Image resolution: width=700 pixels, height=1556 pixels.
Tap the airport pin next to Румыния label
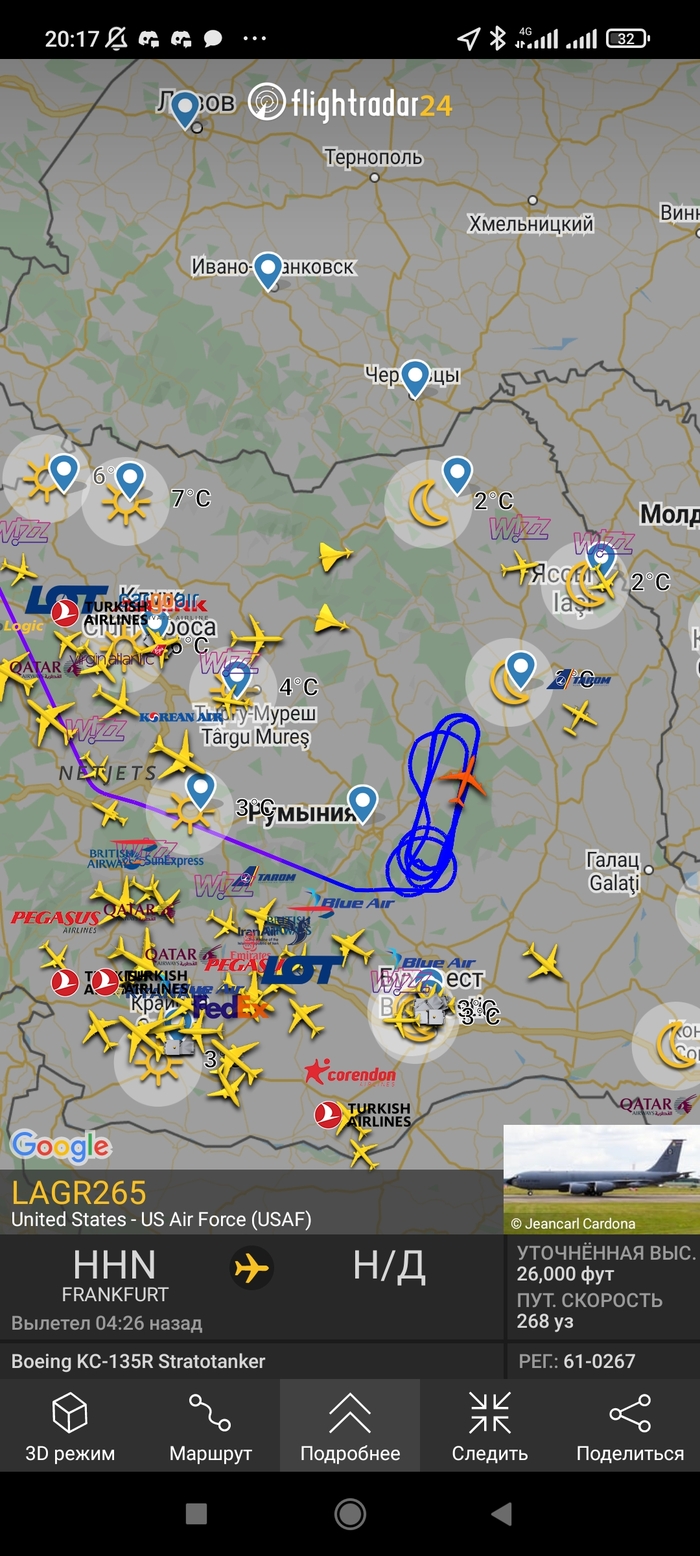pos(362,804)
